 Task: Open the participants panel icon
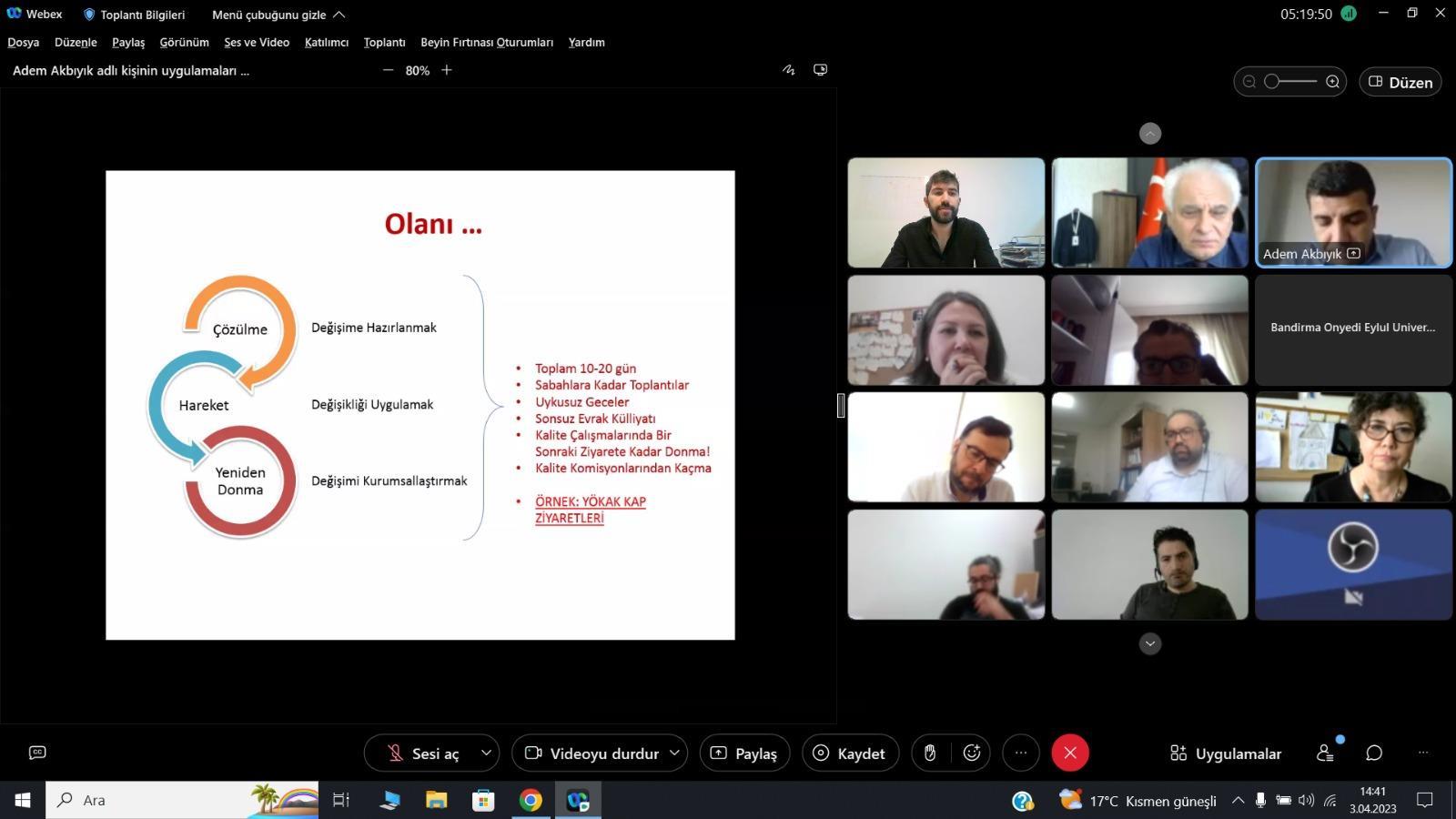click(x=1325, y=753)
